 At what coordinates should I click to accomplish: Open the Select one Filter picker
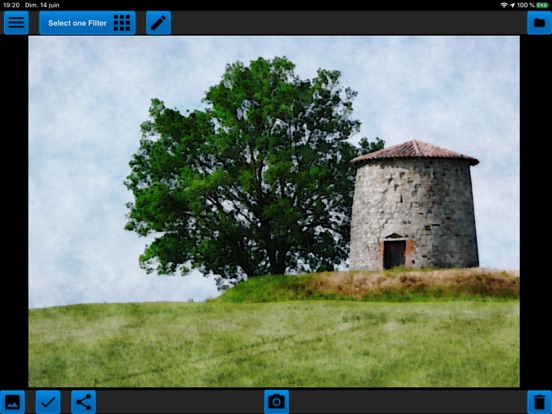point(87,23)
